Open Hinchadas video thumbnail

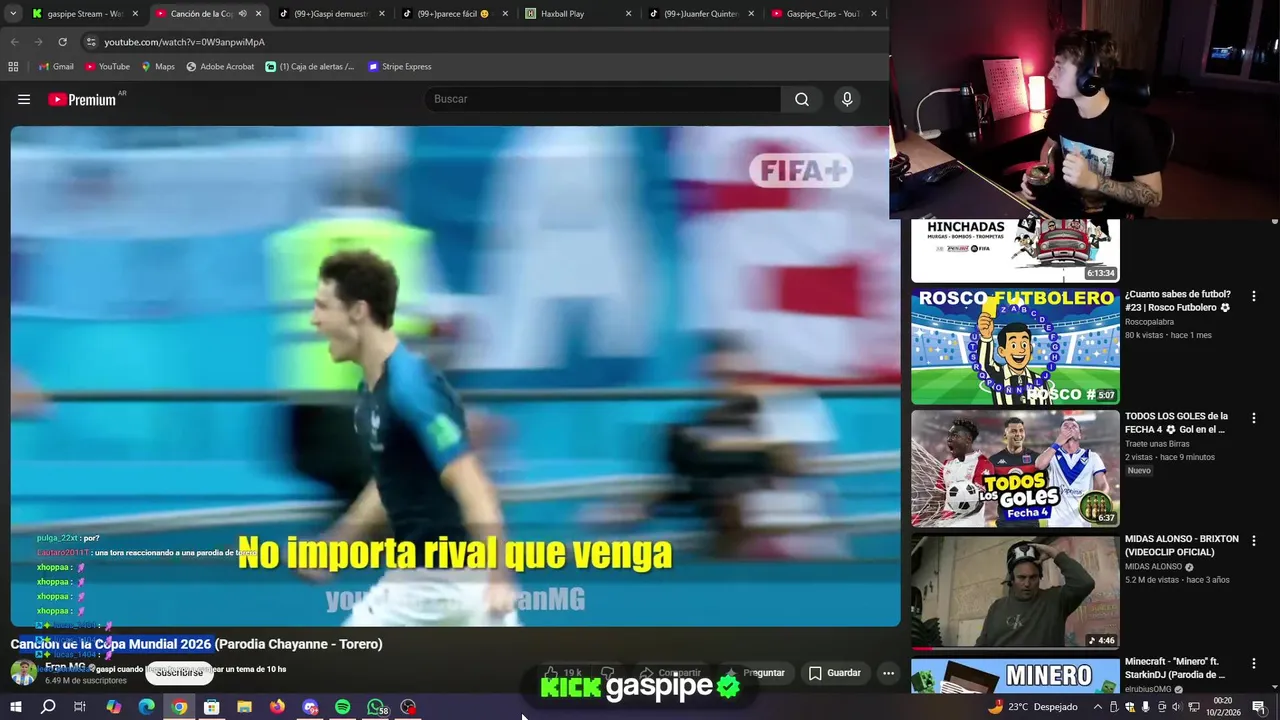tap(1015, 250)
